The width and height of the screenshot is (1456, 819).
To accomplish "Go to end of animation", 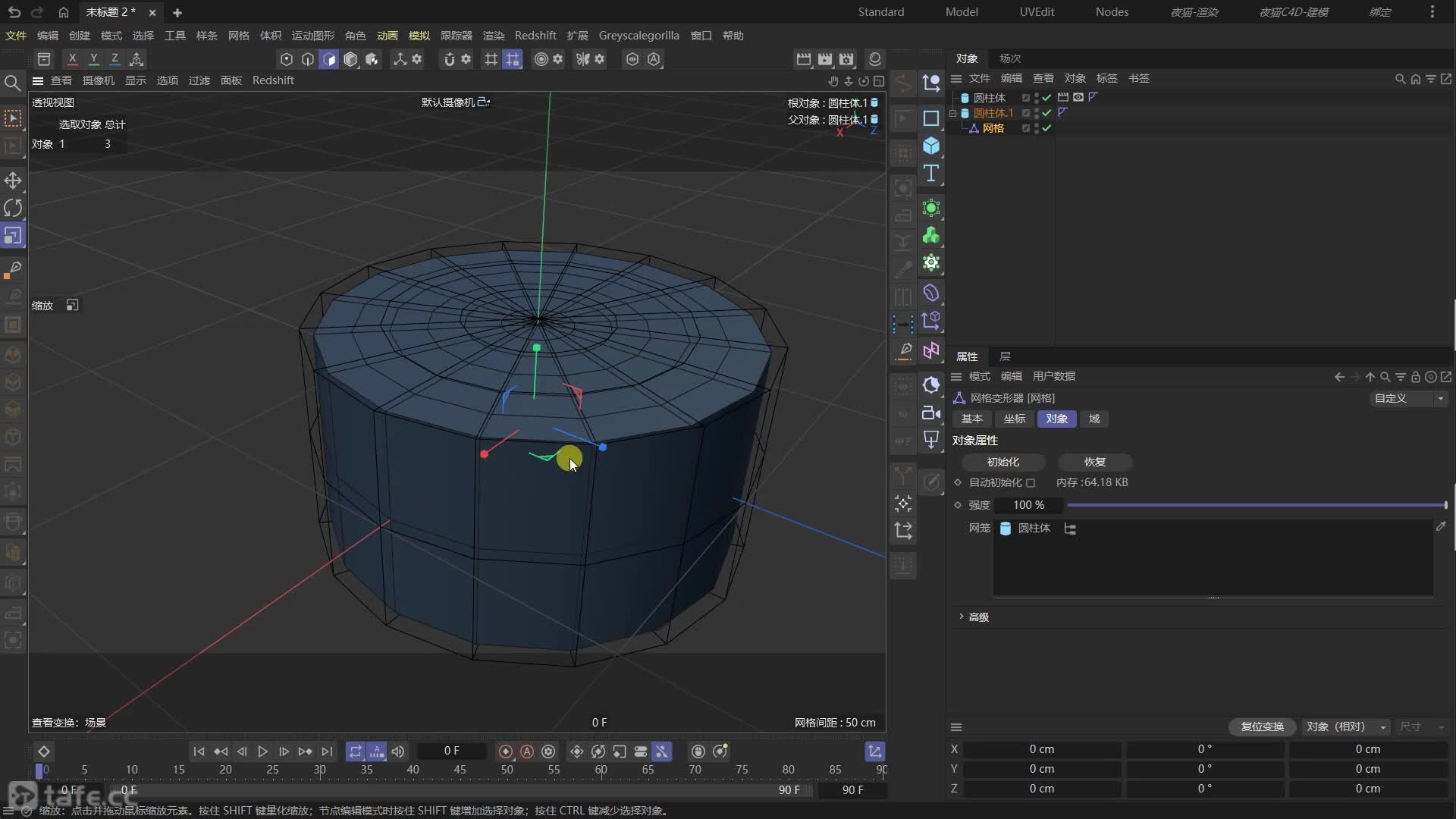I will pyautogui.click(x=327, y=752).
